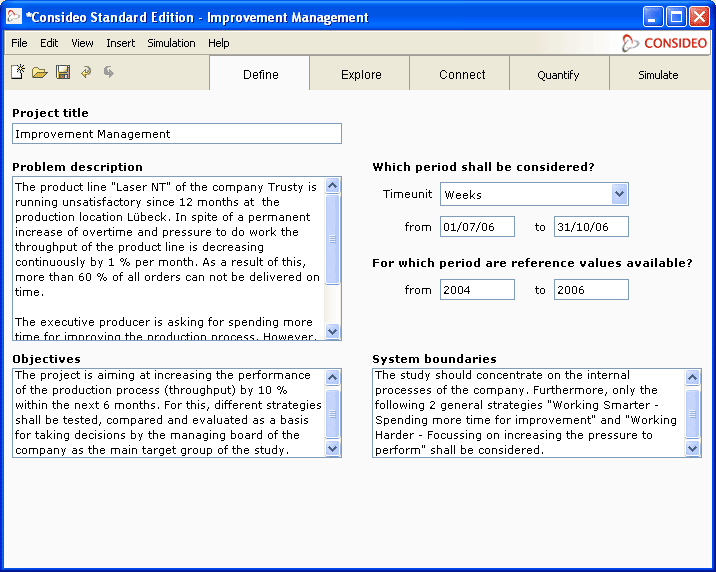
Task: Click inside the Objectives text area
Action: click(x=168, y=413)
